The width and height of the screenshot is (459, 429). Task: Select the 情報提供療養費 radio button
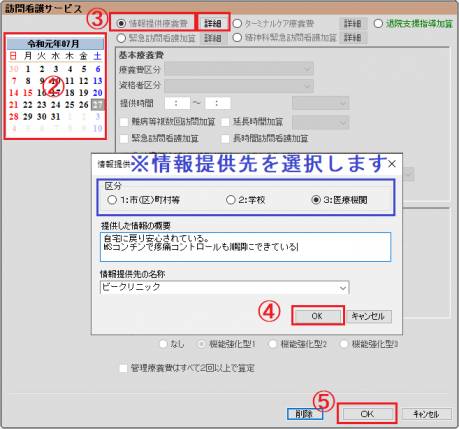[x=121, y=24]
